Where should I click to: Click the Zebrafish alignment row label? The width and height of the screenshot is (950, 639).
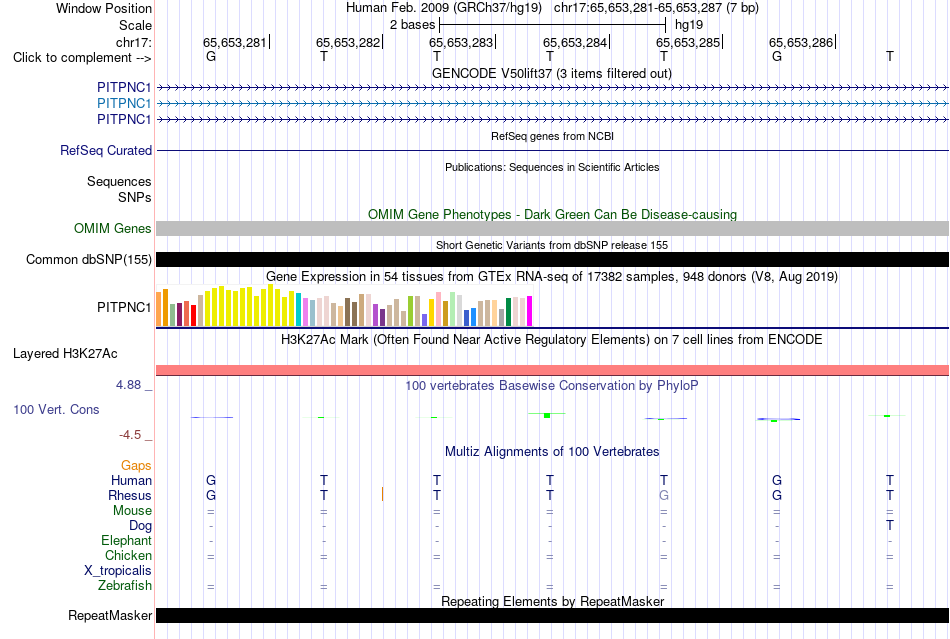coord(125,586)
